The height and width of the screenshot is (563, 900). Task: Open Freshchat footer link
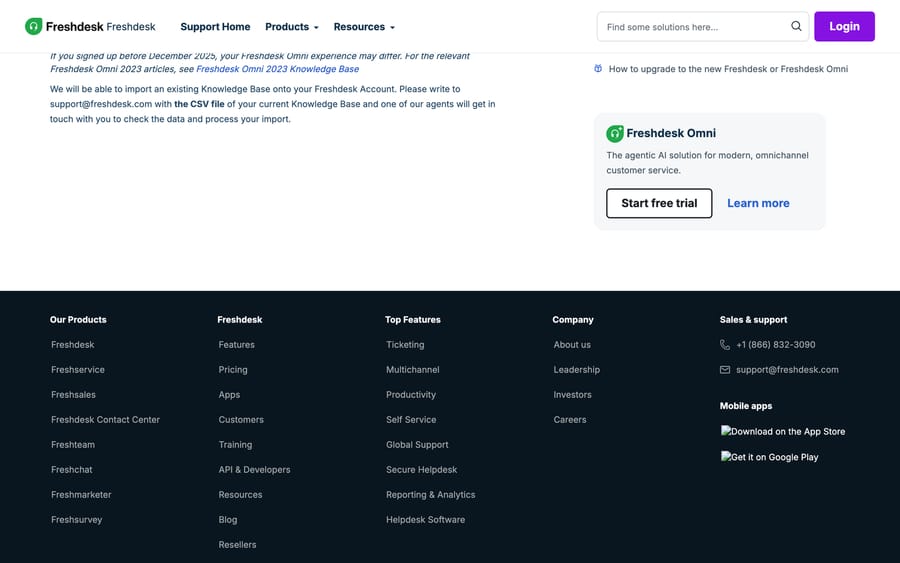click(x=71, y=469)
